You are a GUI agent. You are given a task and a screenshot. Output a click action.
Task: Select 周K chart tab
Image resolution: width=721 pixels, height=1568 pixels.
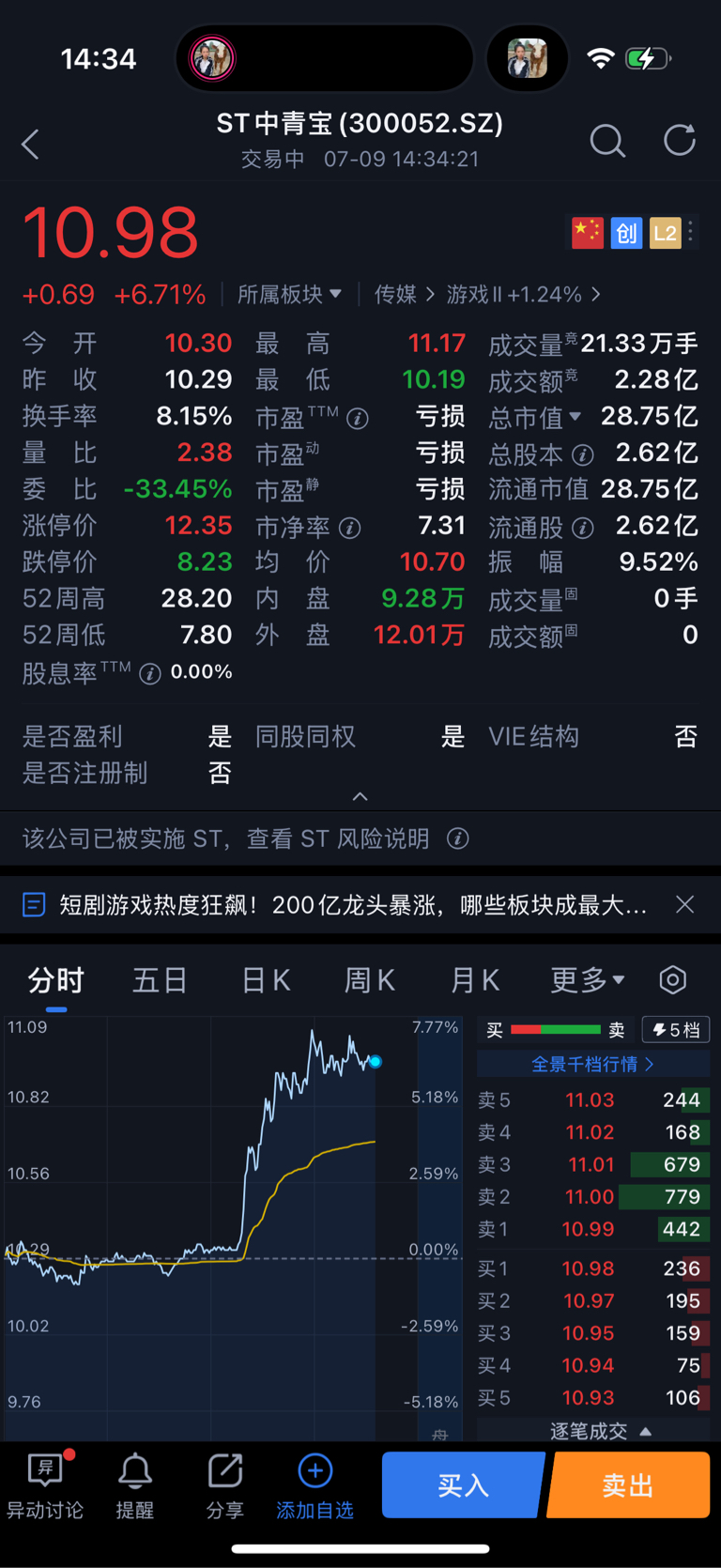click(369, 980)
